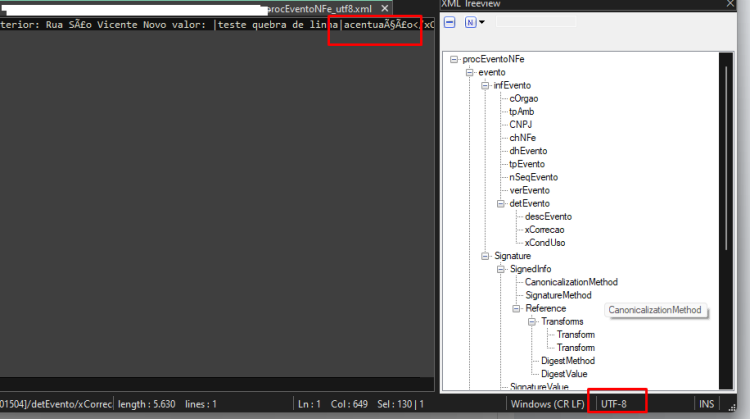Close the XML Treeview panel
This screenshot has width=750, height=419.
click(730, 4)
